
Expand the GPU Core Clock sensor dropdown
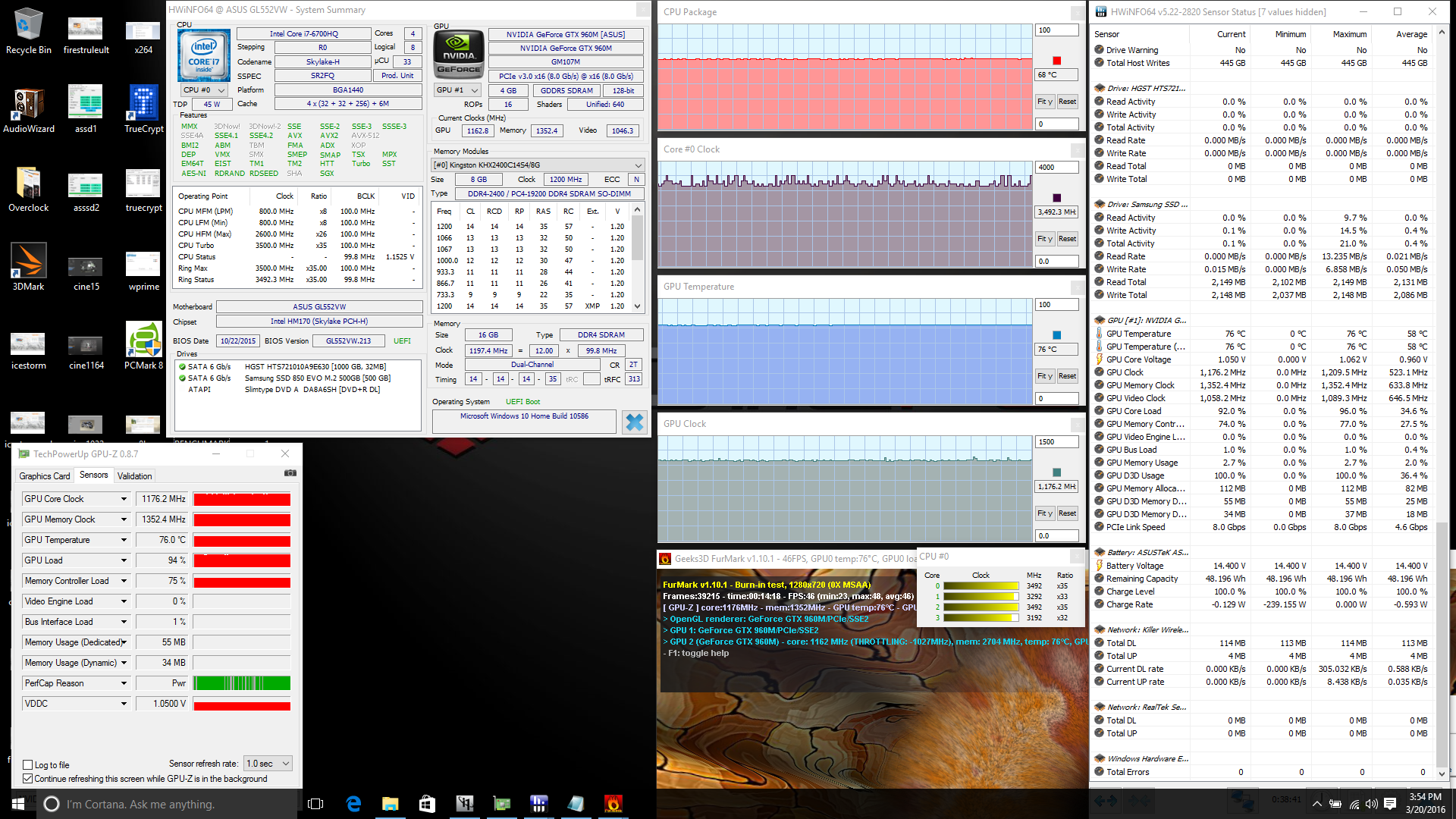point(124,499)
